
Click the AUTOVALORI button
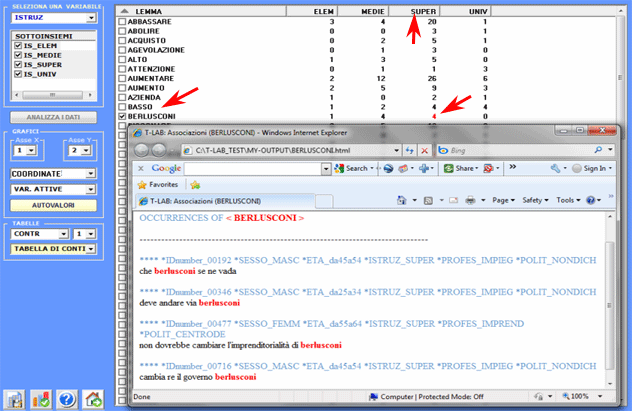coord(54,205)
